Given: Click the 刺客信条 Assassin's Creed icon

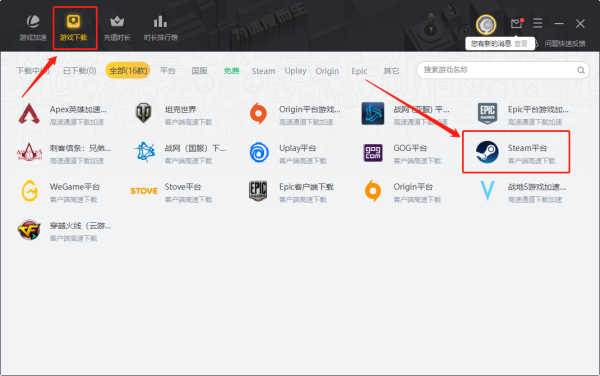Looking at the screenshot, I should 29,152.
